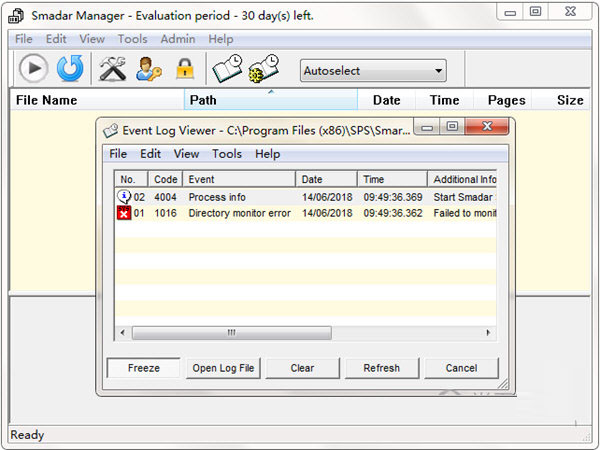
Task: Sort by Date column in Smadar Manager
Action: coord(386,100)
